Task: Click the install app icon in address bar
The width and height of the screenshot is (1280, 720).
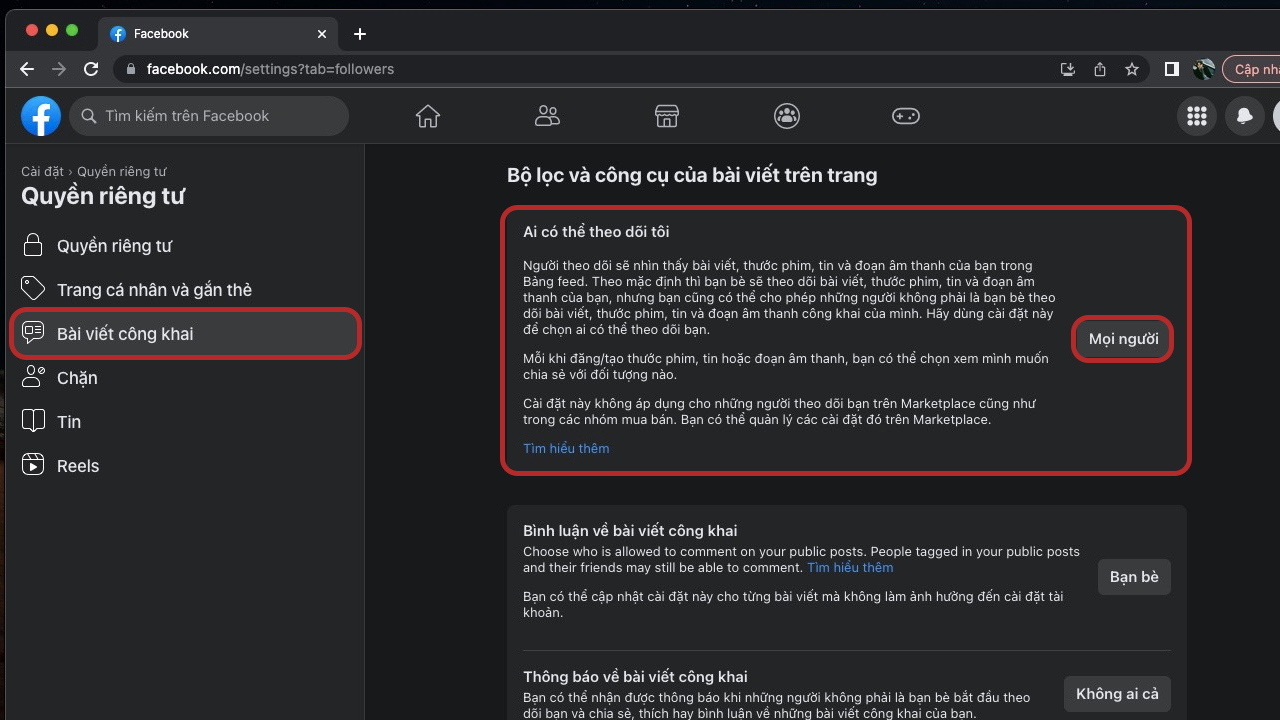Action: click(1068, 69)
